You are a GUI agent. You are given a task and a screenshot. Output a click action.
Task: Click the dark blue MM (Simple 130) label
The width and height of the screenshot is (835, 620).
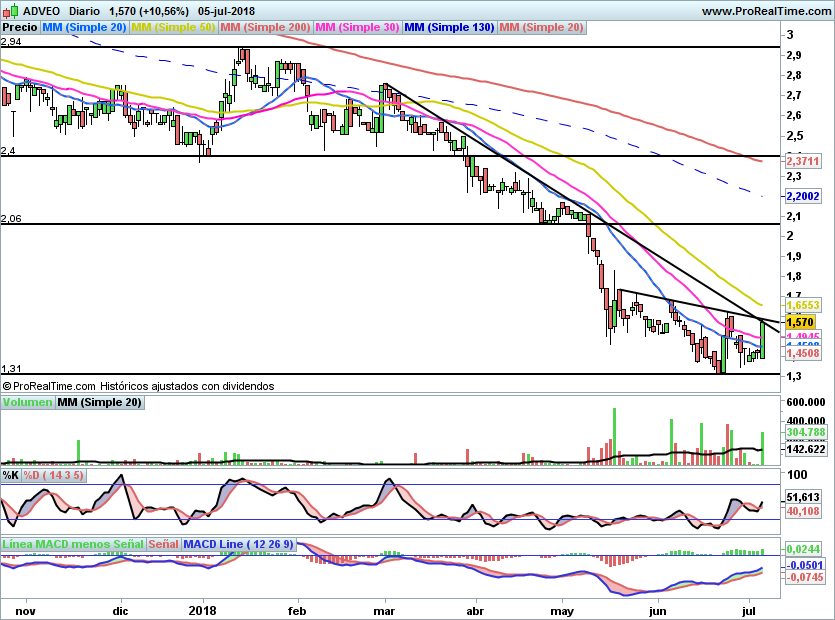point(449,27)
